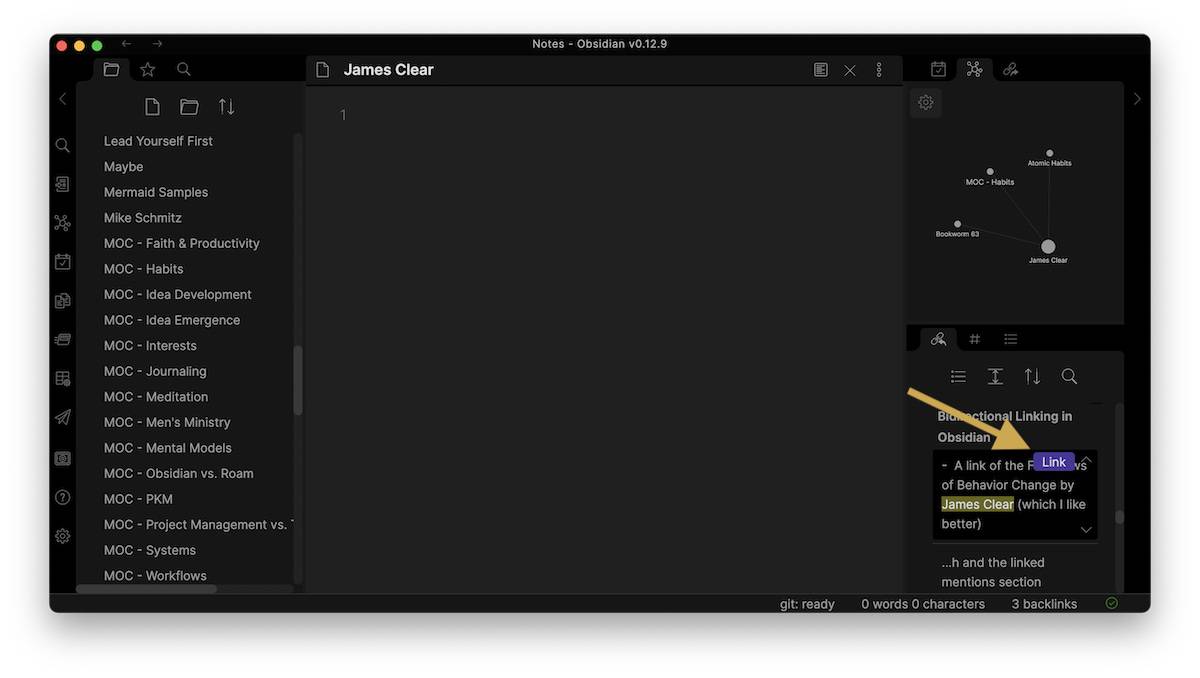Open more options menu for the note
Viewport: 1200px width, 678px height.
click(879, 70)
